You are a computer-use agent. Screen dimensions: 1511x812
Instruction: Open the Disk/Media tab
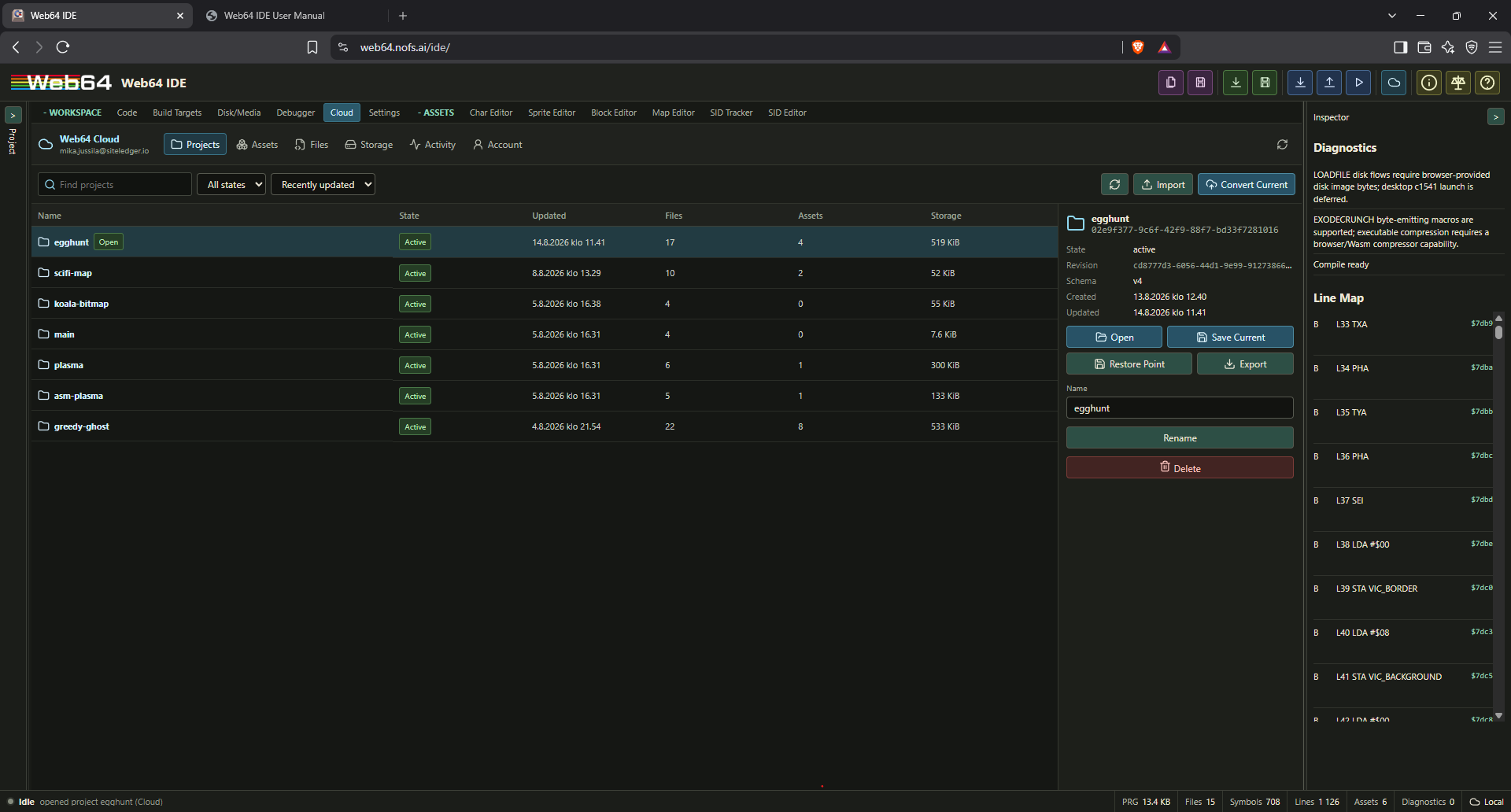tap(238, 113)
